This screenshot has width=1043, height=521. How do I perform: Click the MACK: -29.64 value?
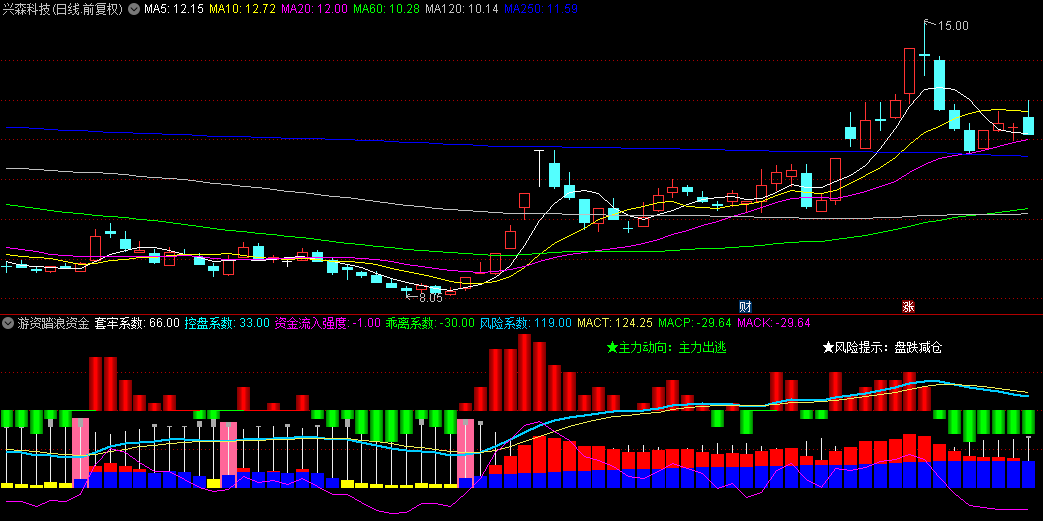coord(774,323)
